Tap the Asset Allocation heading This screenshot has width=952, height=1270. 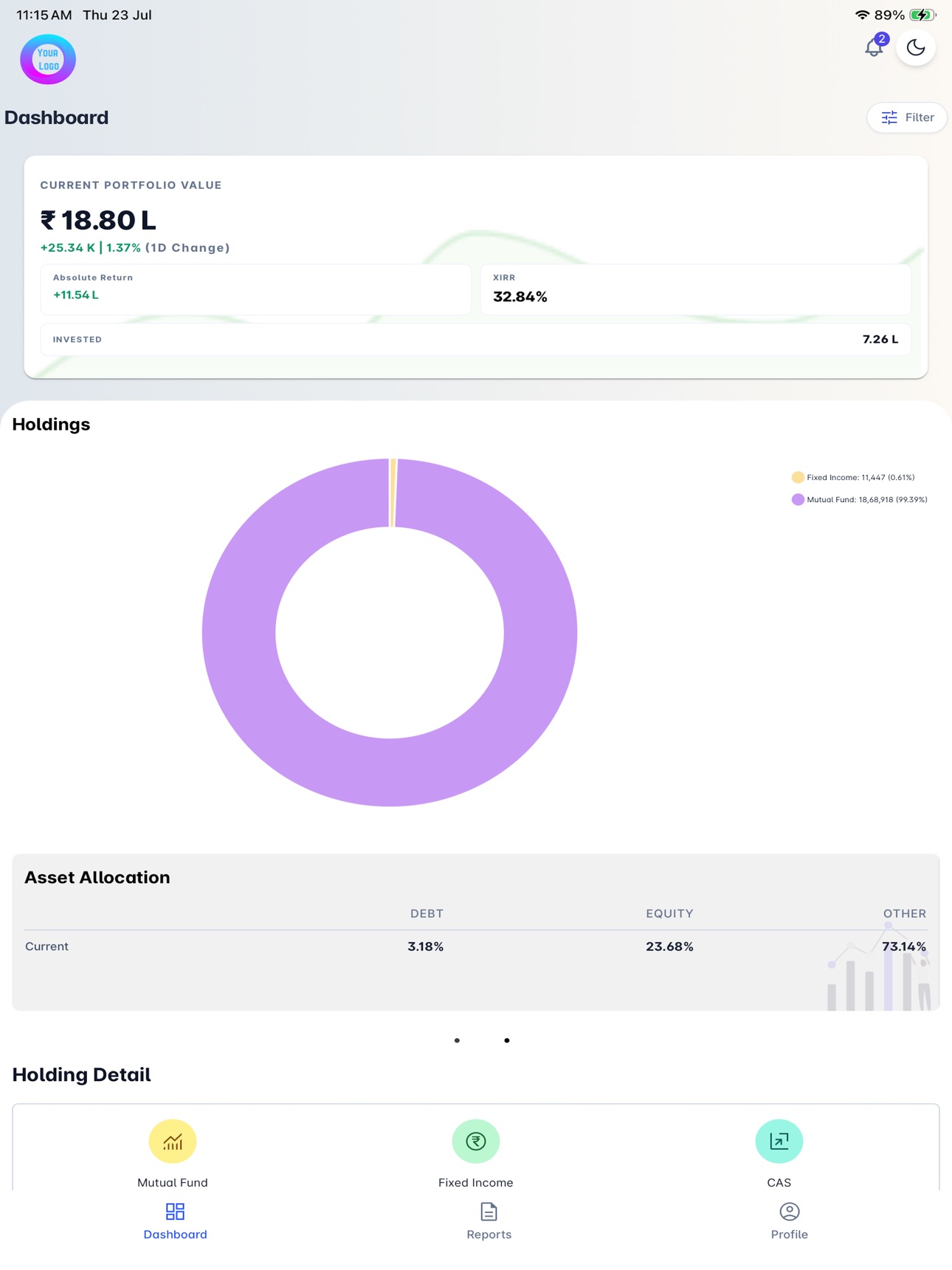point(97,877)
